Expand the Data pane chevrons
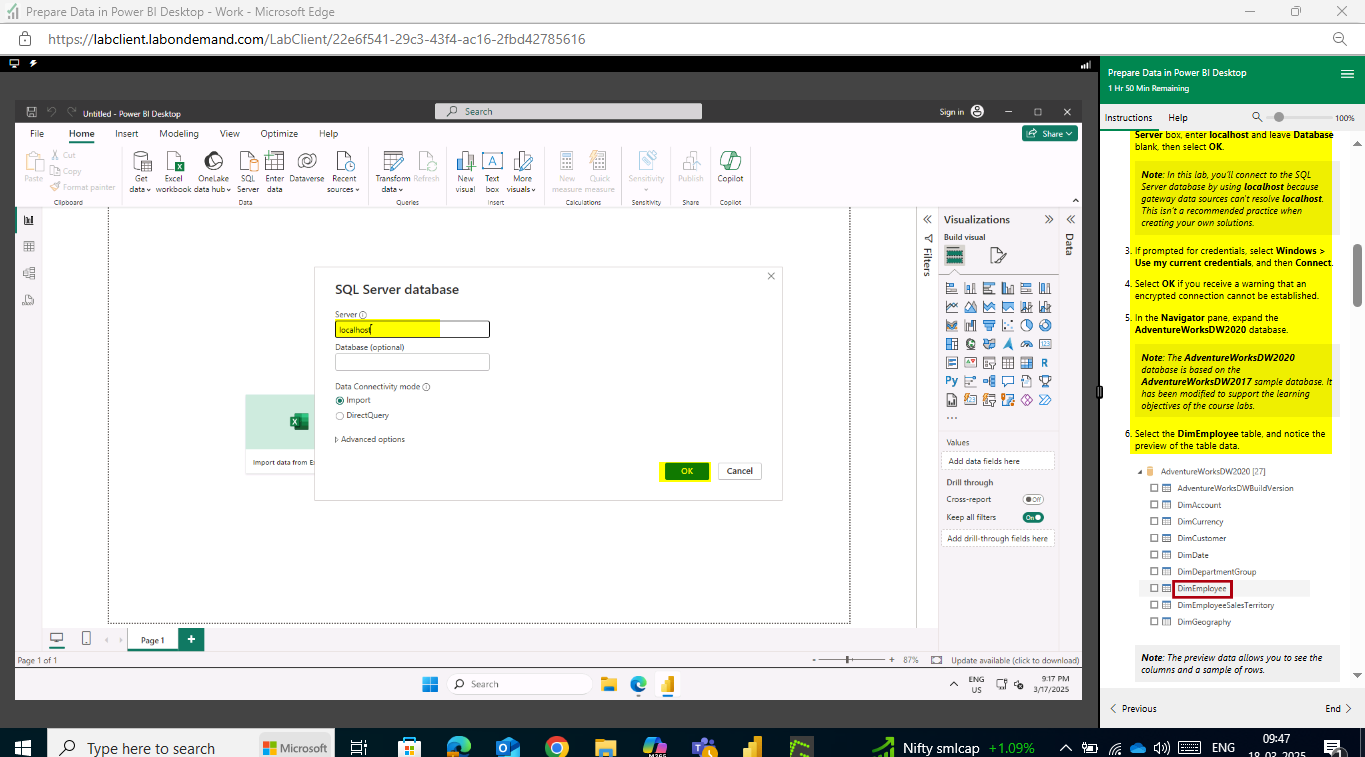Viewport: 1365px width, 757px height. (1070, 219)
